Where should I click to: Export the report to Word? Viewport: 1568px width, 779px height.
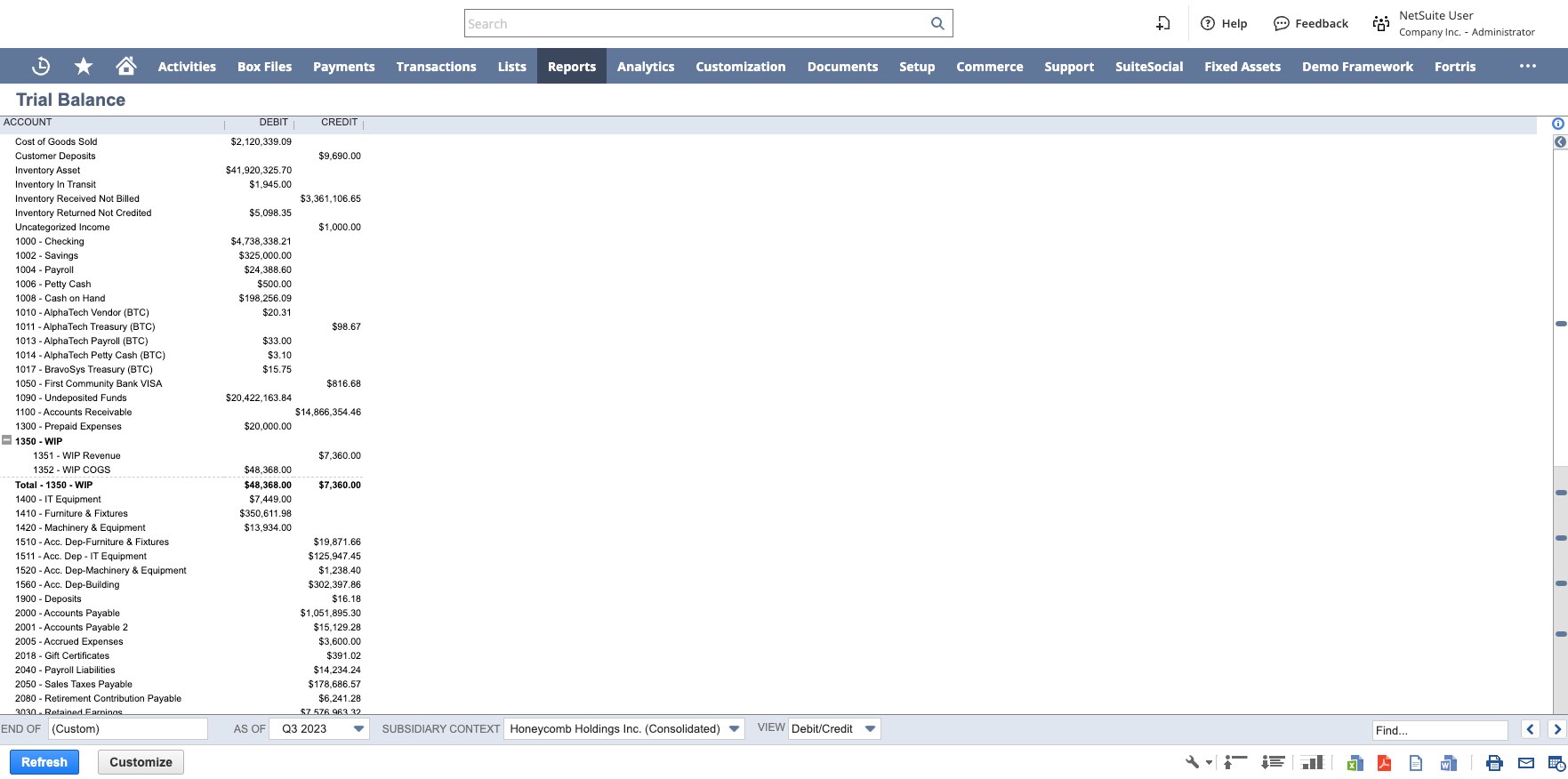(x=1448, y=762)
